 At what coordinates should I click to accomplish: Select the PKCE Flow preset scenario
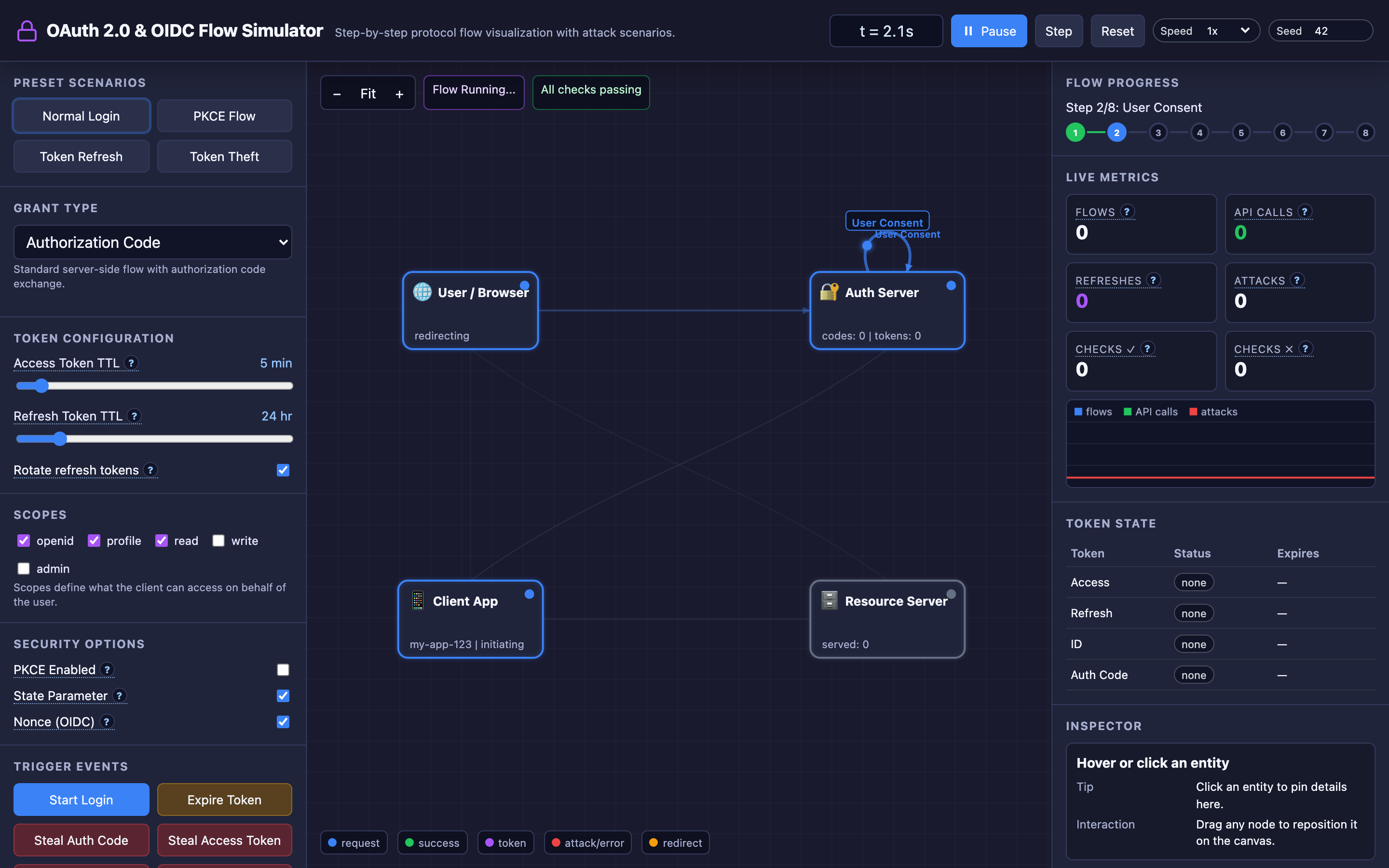[224, 115]
